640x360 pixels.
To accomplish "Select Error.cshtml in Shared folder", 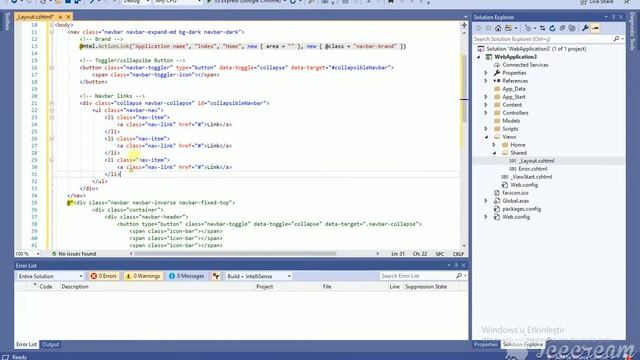I will click(533, 169).
